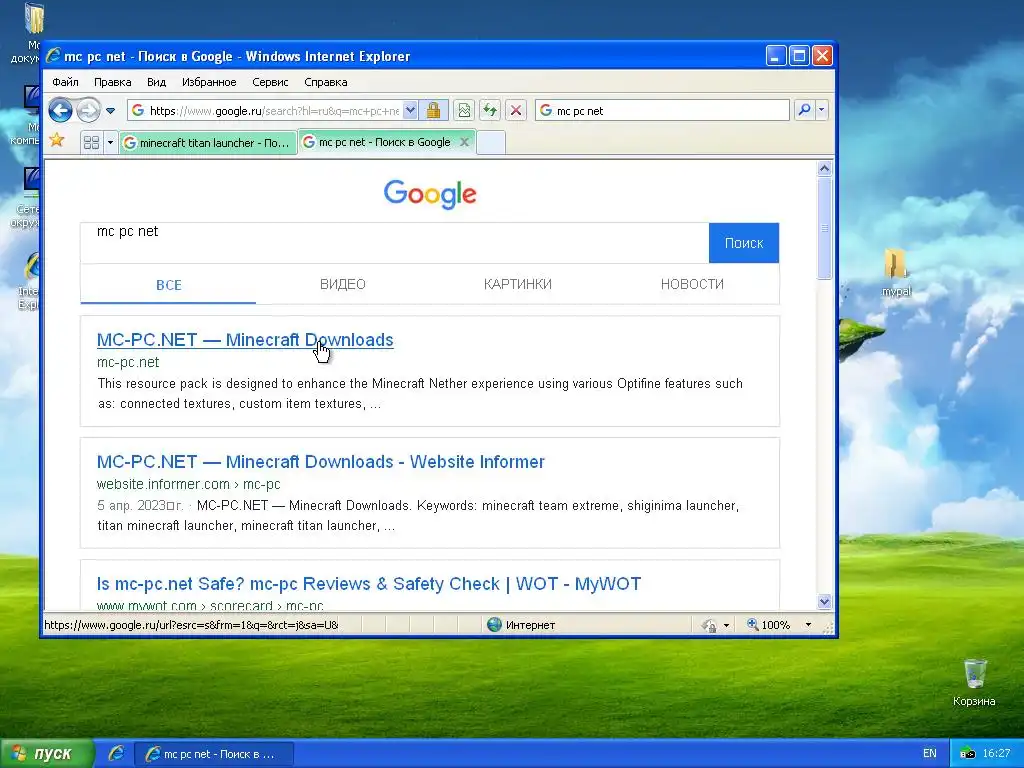The height and width of the screenshot is (768, 1024).
Task: Click the Google logo on the page
Action: [430, 194]
